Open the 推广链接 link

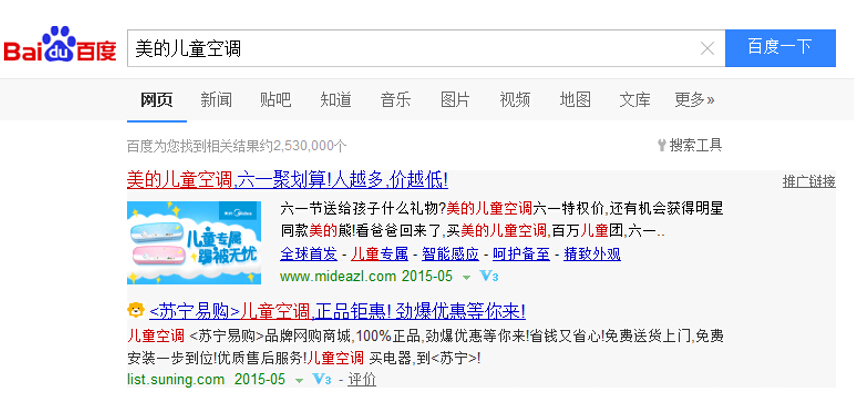(x=809, y=181)
